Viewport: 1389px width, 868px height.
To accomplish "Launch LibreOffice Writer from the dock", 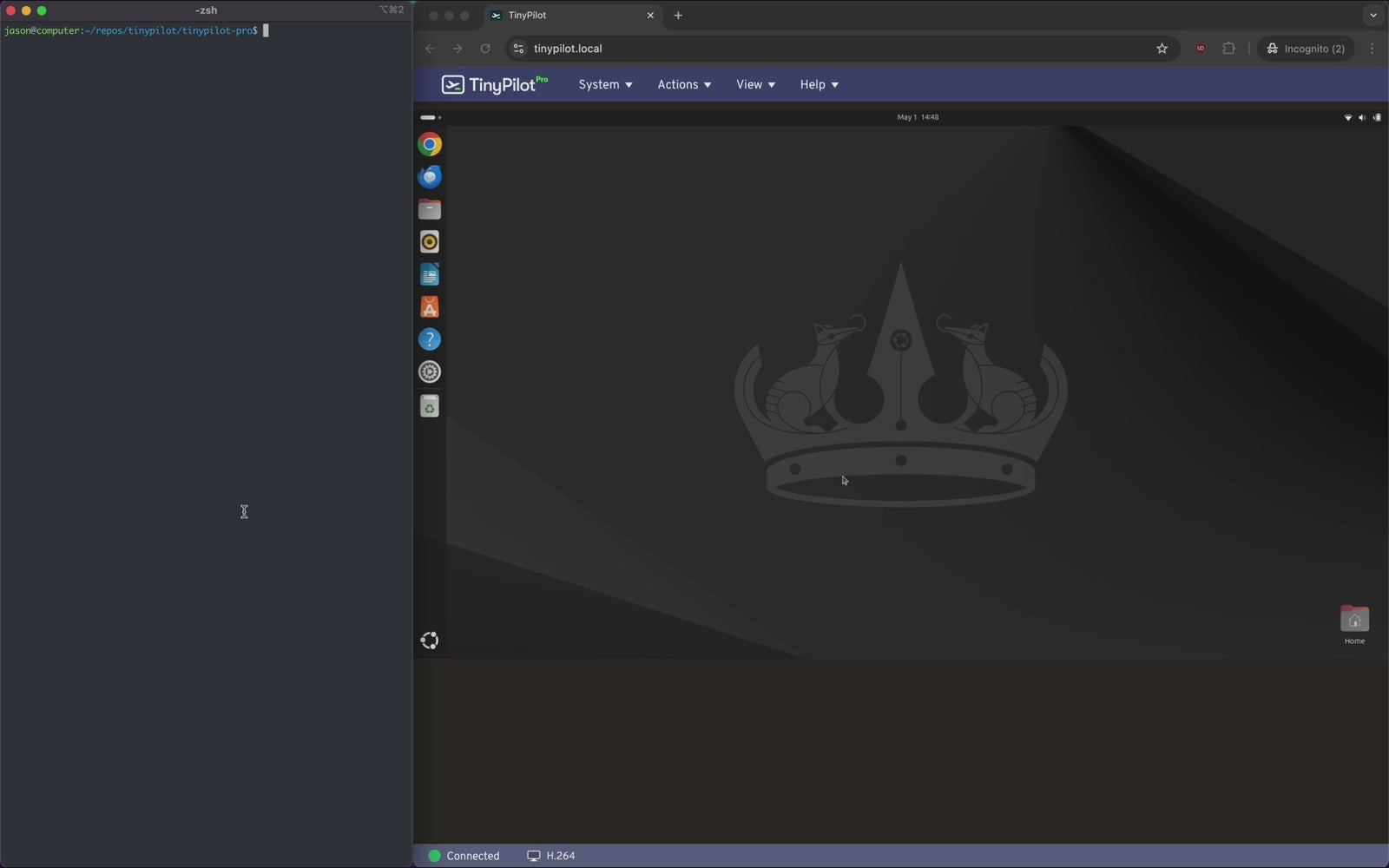I will tap(429, 275).
